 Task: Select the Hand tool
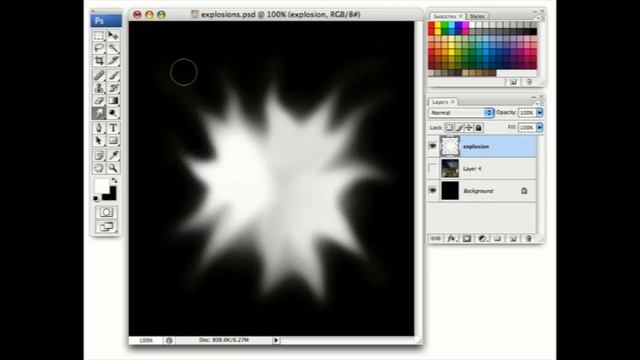[x=99, y=168]
